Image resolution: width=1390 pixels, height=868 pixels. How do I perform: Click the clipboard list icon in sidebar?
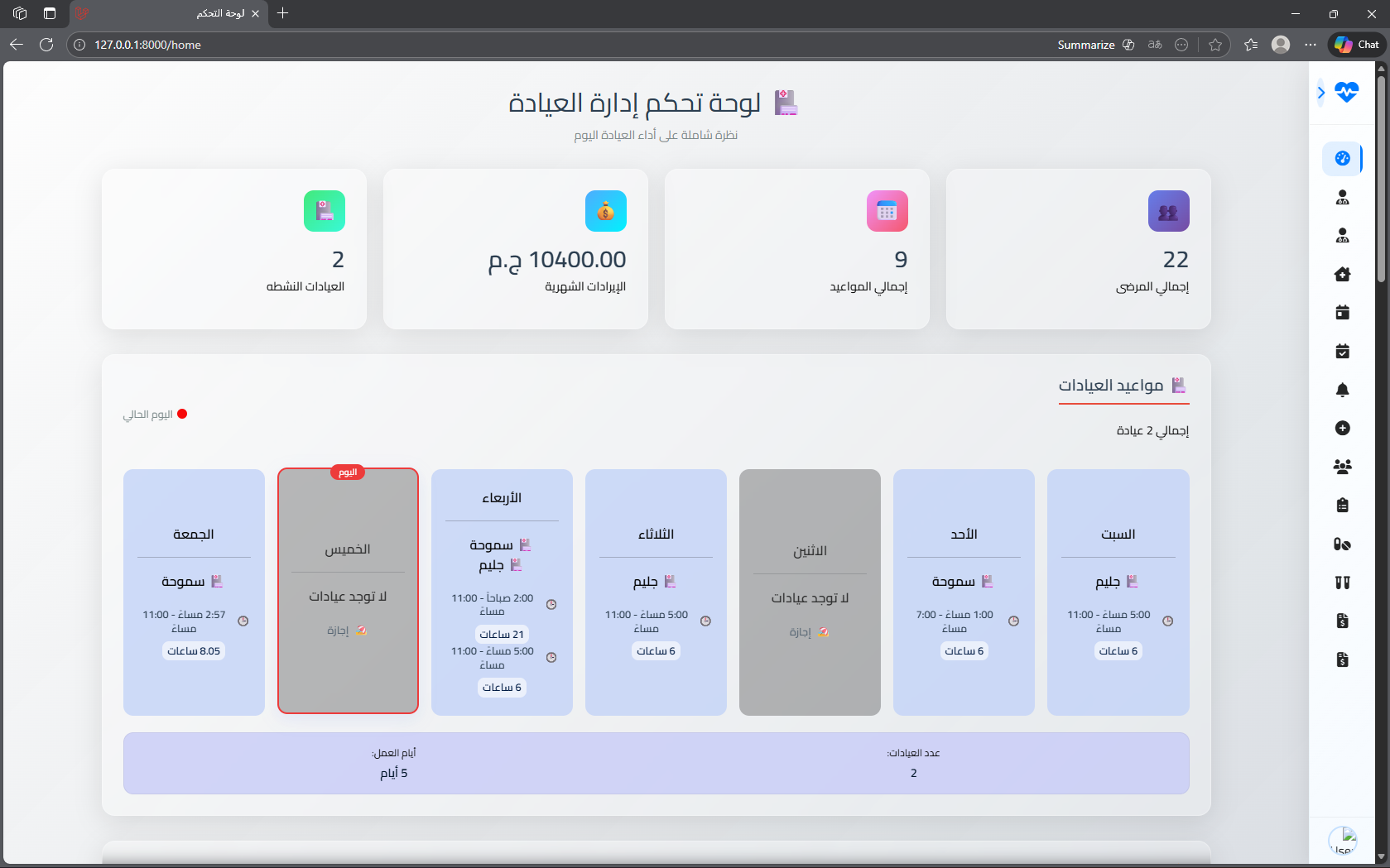tap(1342, 506)
